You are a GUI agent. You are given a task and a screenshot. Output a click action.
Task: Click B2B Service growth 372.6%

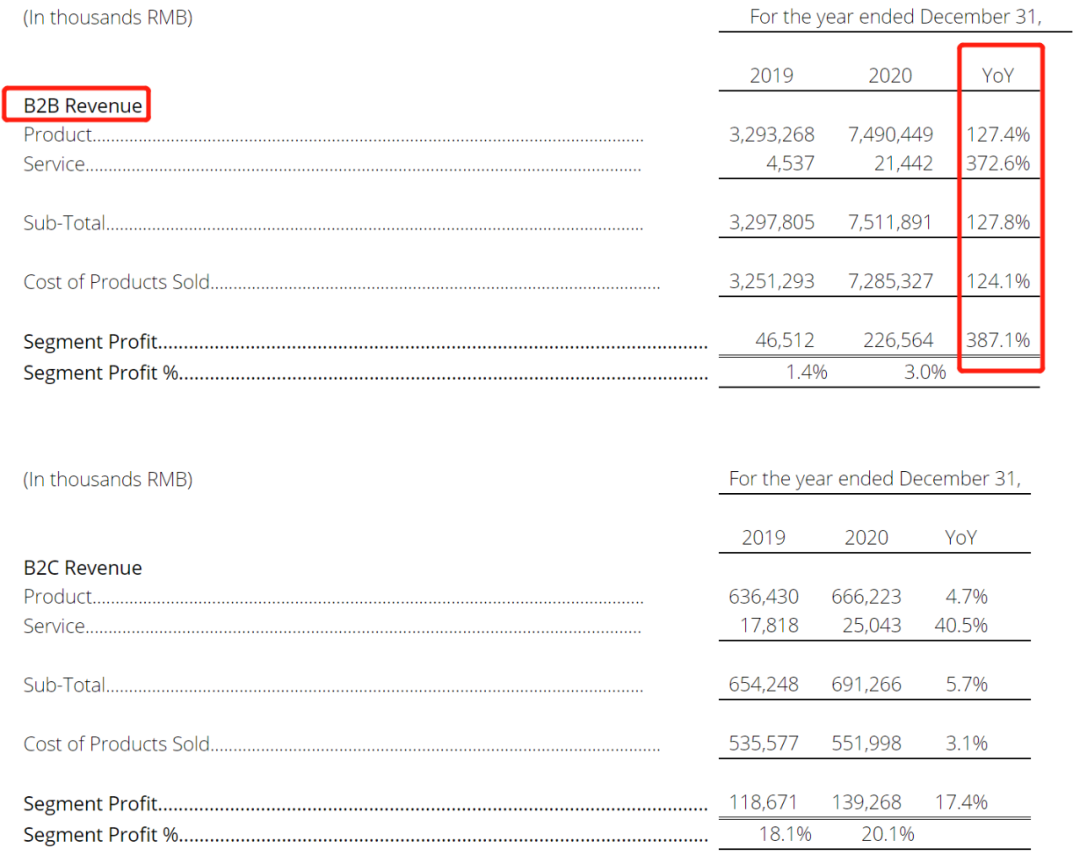pyautogui.click(x=997, y=164)
